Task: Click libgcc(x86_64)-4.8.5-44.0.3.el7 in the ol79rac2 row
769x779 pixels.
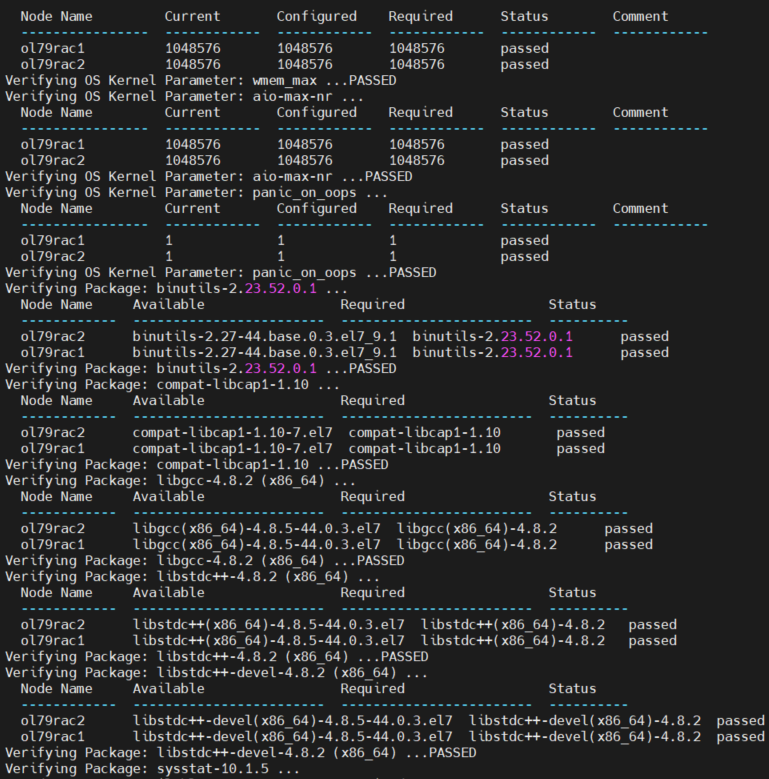Action: point(256,529)
